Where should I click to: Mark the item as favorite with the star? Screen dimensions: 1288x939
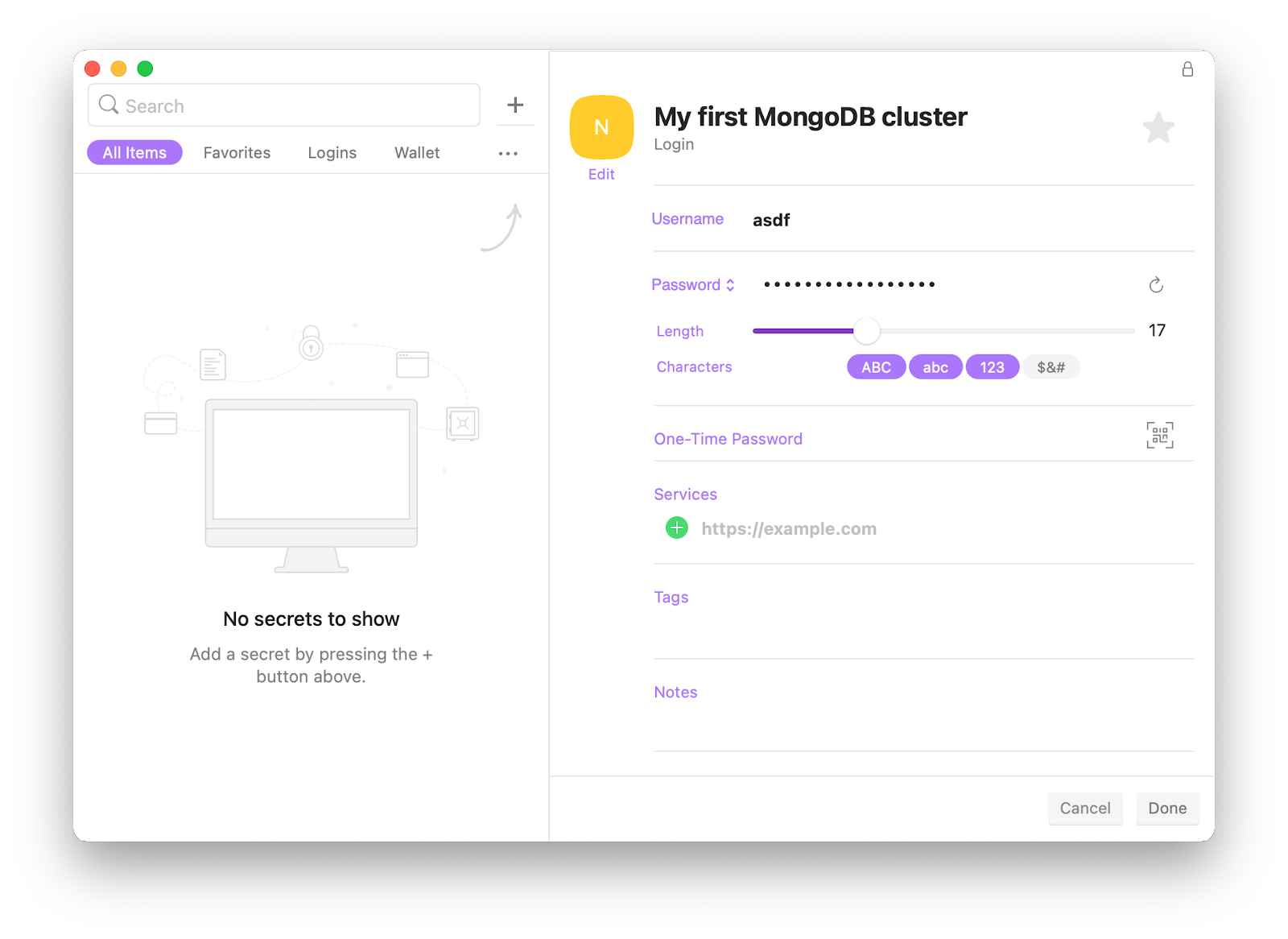pyautogui.click(x=1158, y=127)
